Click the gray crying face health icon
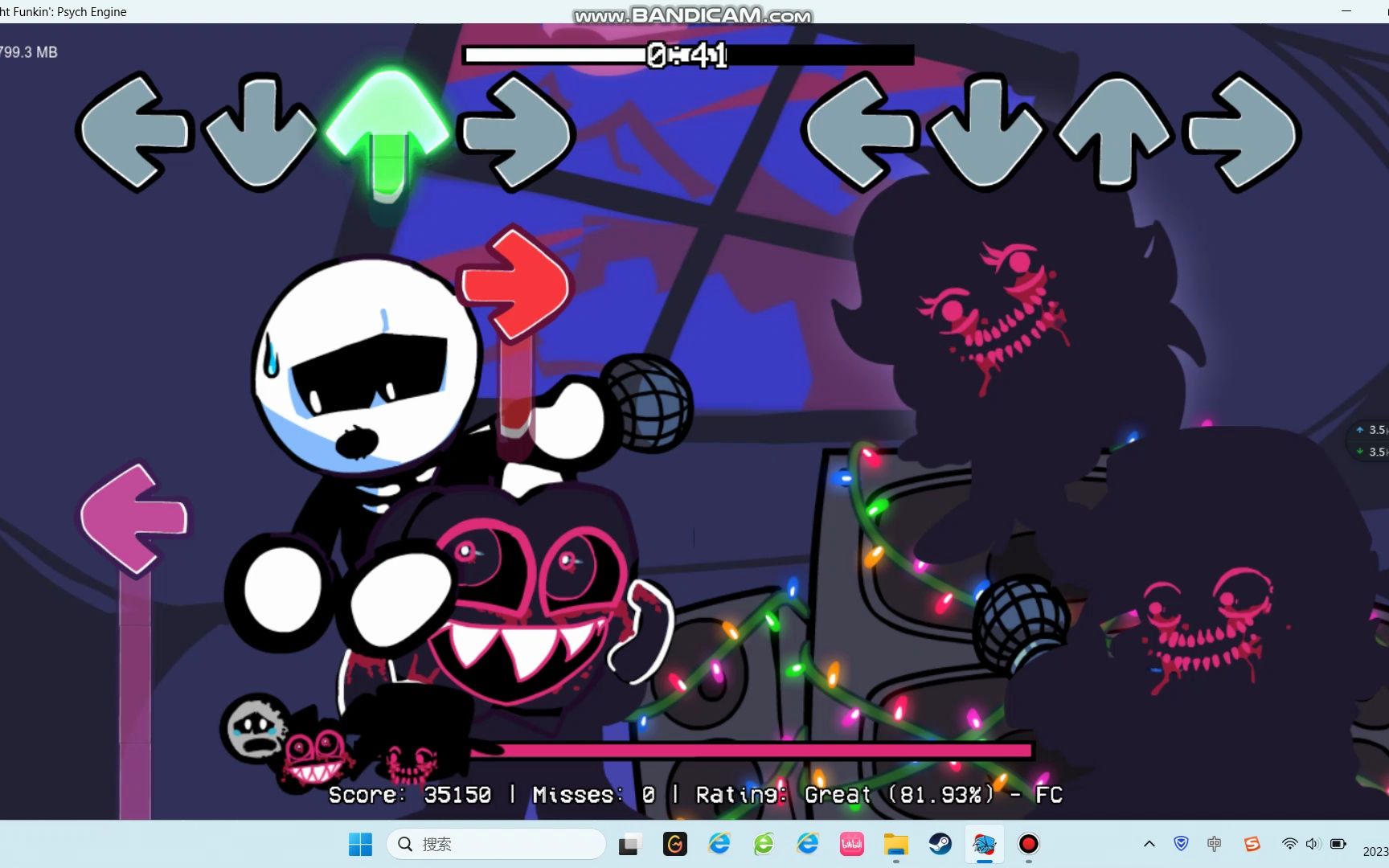 [x=256, y=730]
